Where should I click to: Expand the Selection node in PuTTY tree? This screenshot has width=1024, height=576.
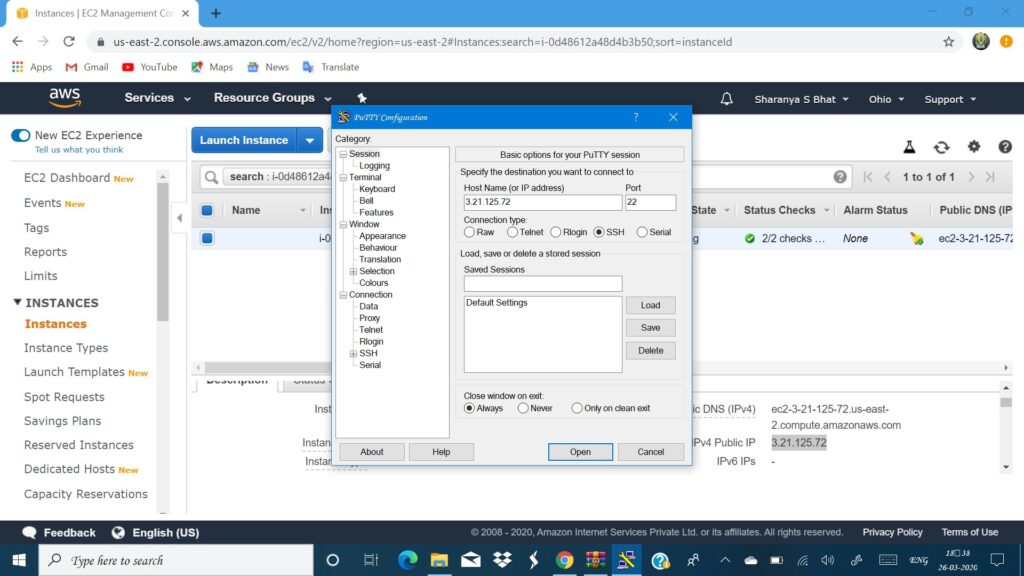(353, 271)
